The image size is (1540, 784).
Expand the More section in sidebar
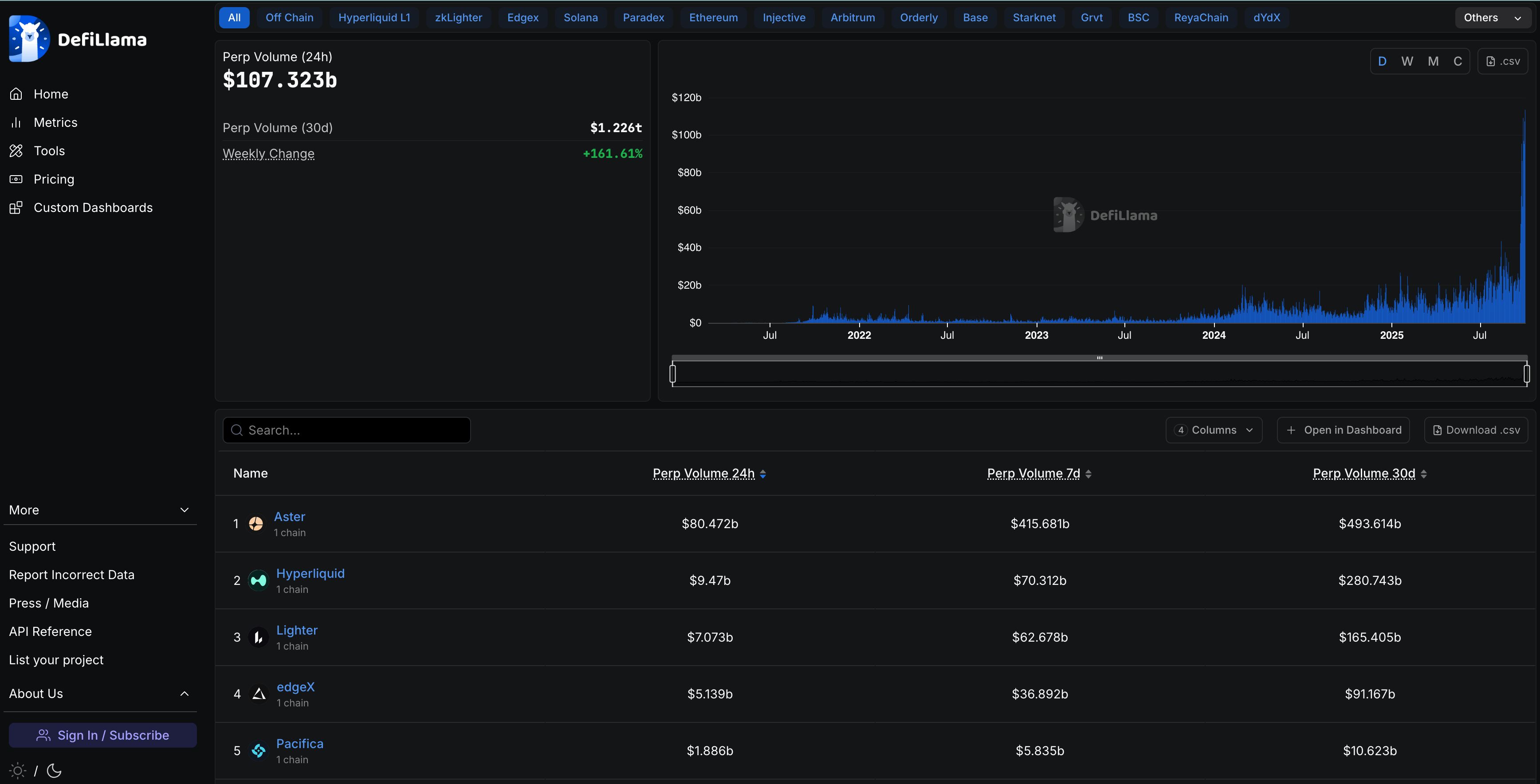point(100,510)
